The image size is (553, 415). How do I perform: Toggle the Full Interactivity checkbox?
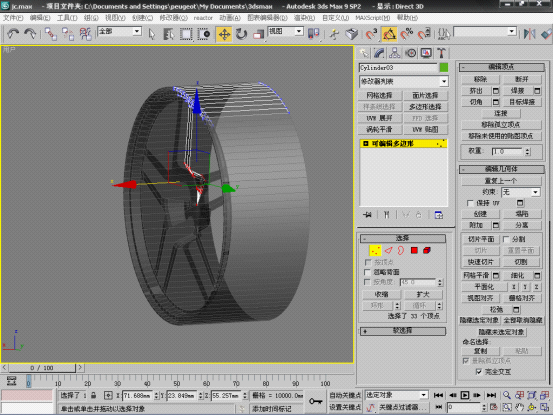click(x=478, y=372)
